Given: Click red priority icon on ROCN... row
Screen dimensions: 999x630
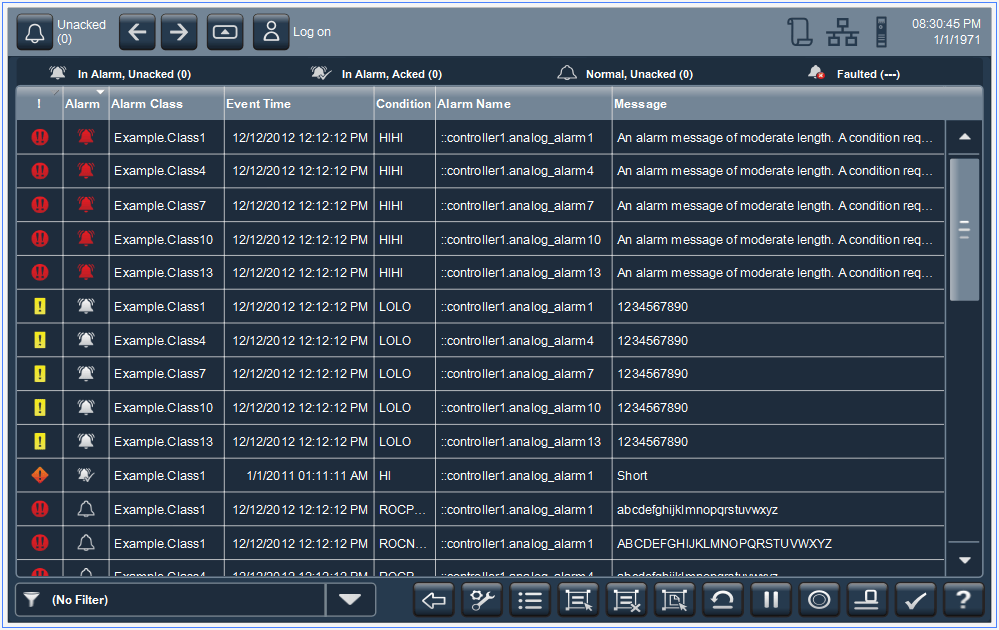Looking at the screenshot, I should click(40, 543).
